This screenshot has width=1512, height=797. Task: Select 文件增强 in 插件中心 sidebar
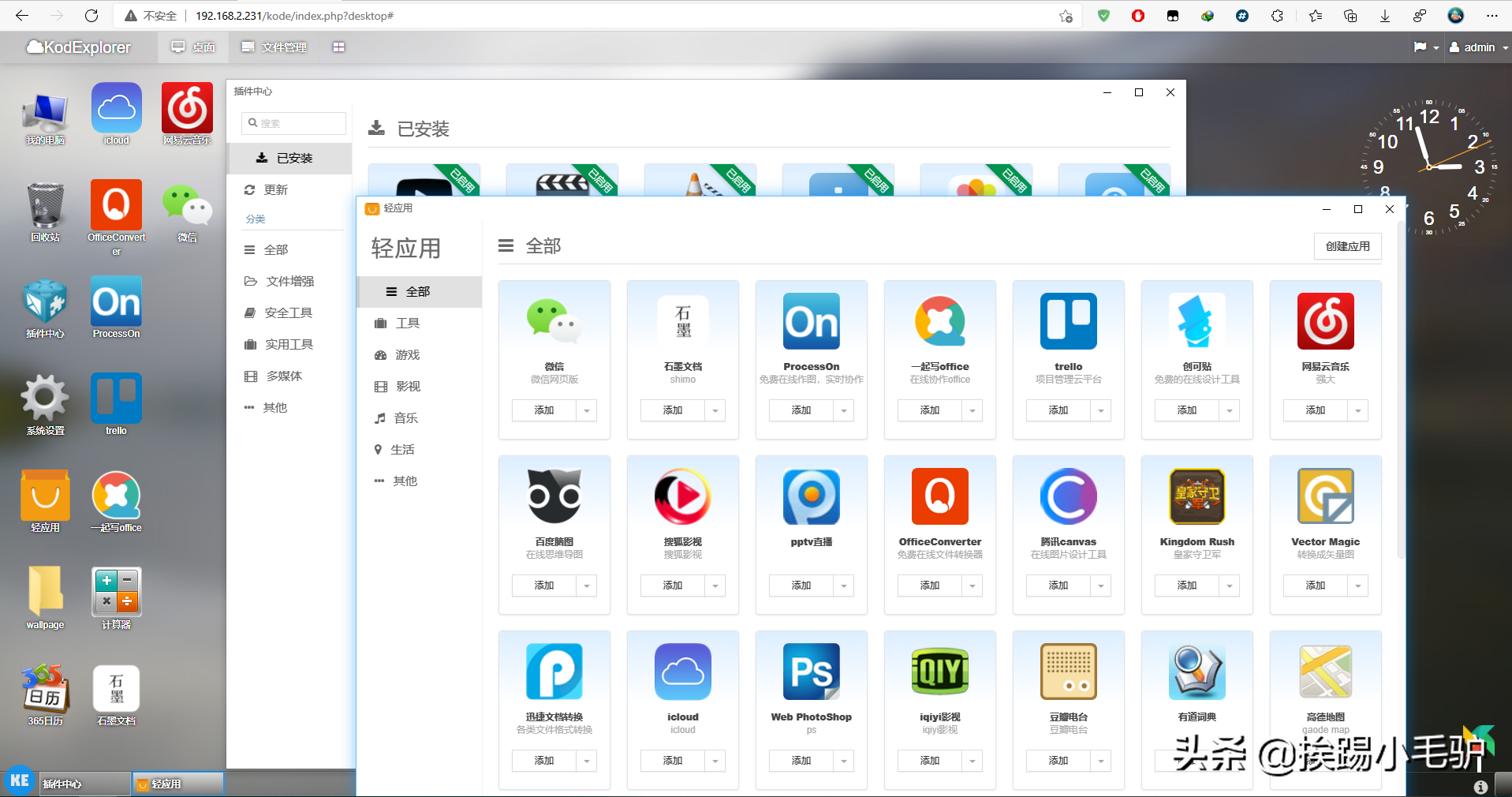click(289, 282)
